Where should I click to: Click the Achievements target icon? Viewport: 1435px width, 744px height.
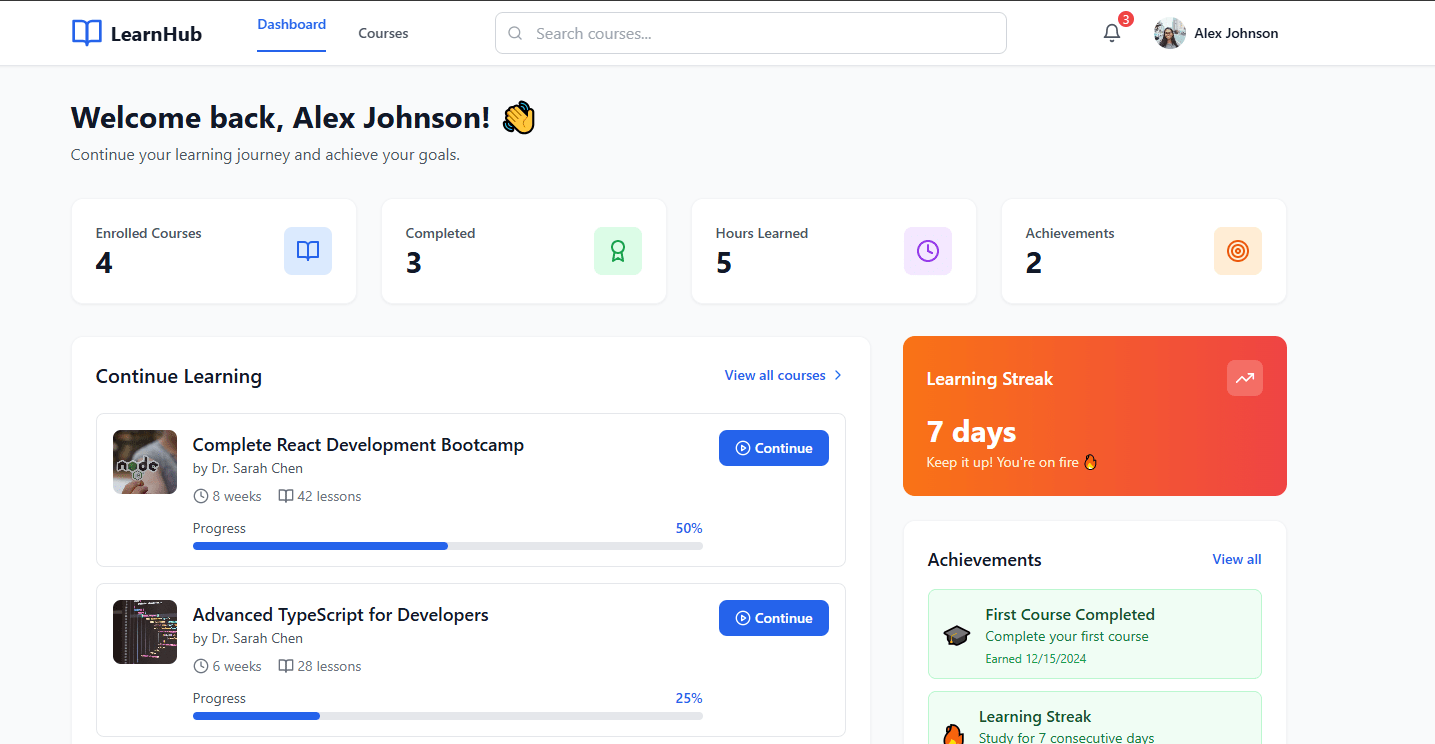pos(1237,251)
